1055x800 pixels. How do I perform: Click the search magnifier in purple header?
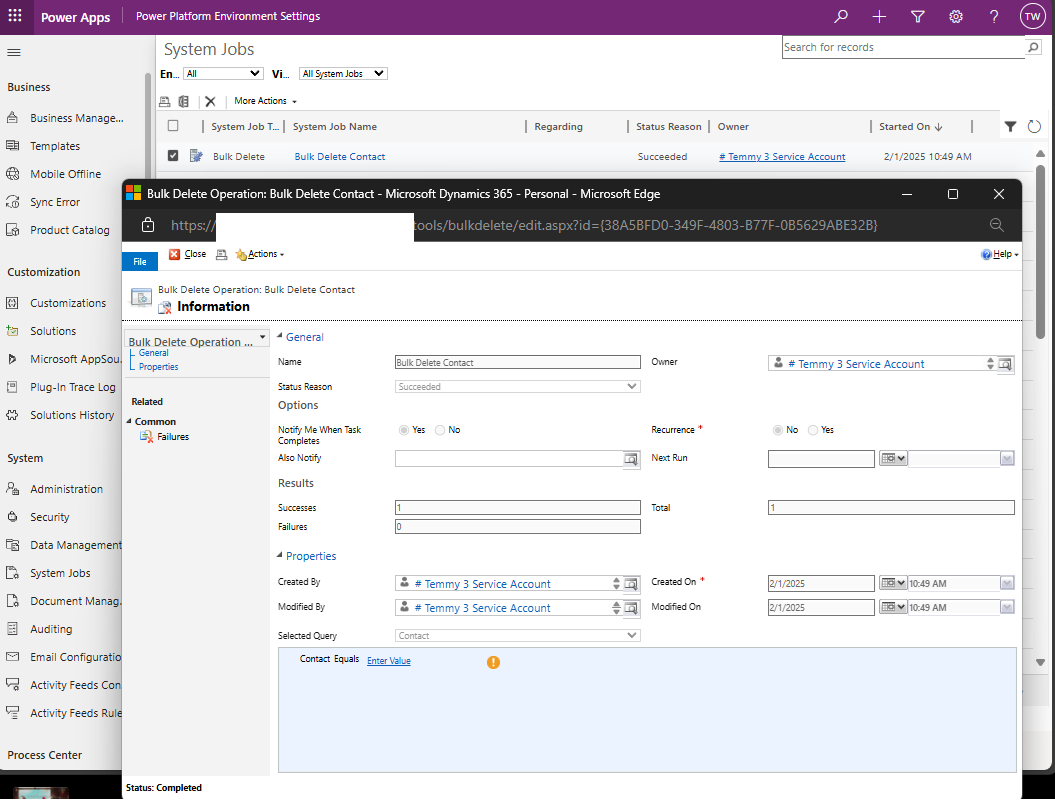pos(840,16)
